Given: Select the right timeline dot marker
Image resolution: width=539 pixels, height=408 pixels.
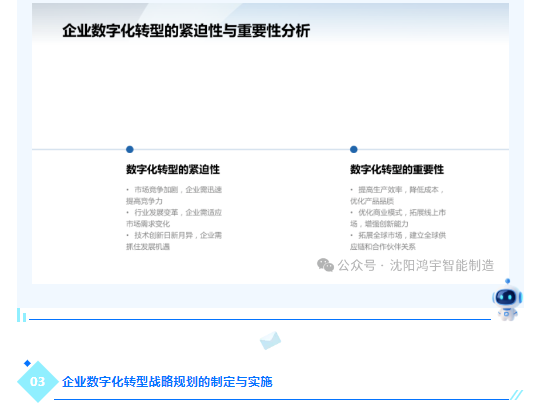Looking at the screenshot, I should [x=354, y=149].
